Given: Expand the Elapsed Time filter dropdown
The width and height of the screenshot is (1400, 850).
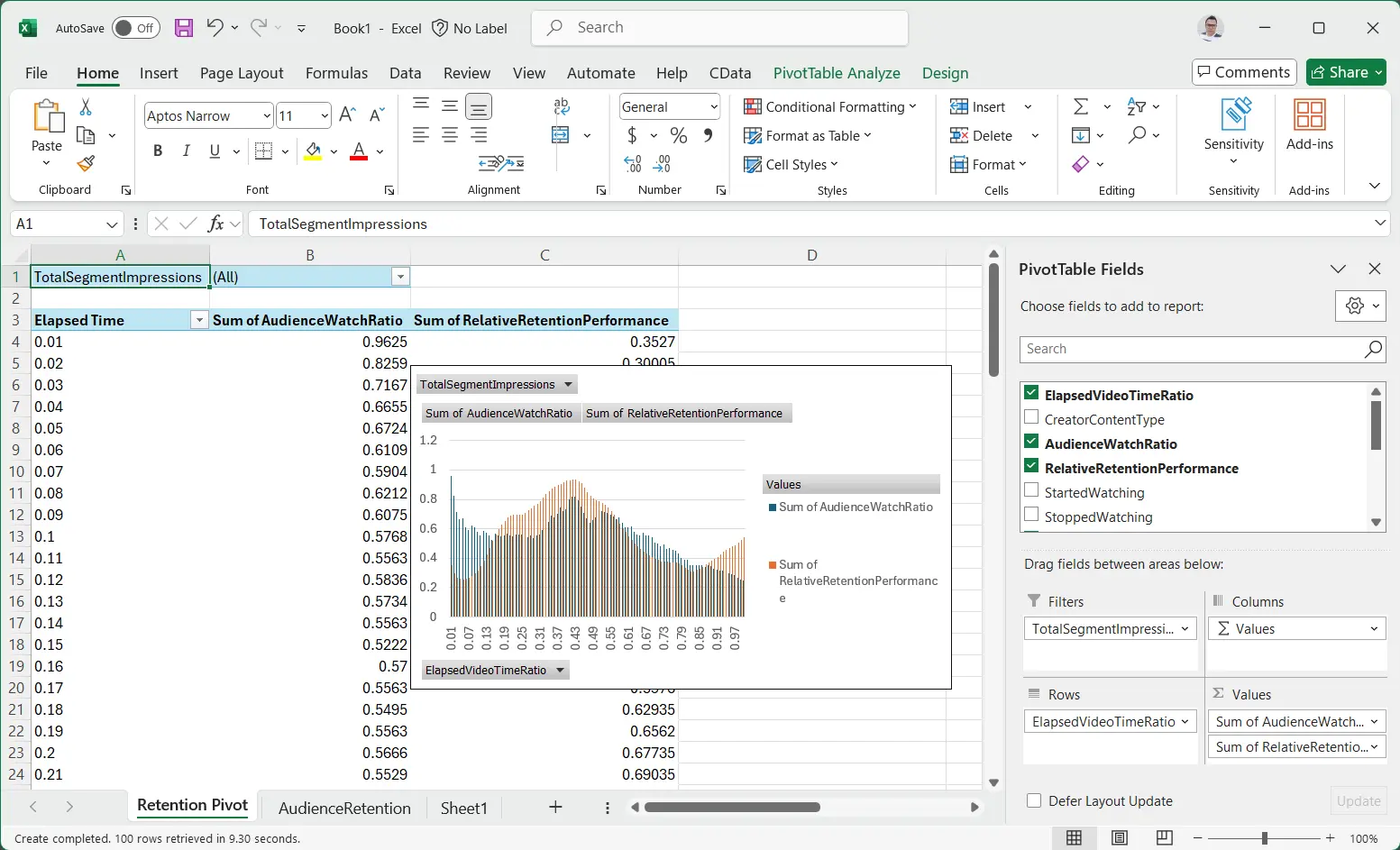Looking at the screenshot, I should 199,320.
